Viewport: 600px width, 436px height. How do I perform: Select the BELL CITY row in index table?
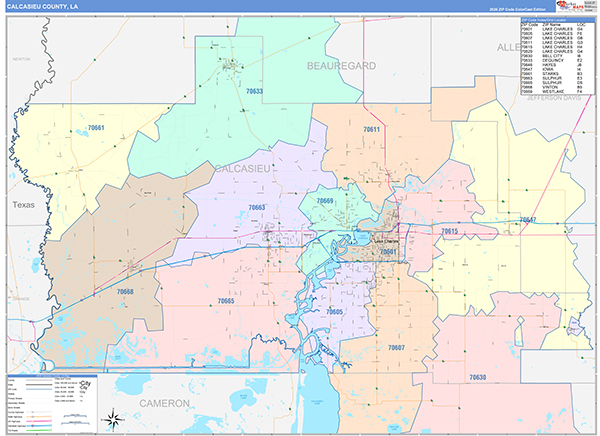click(558, 56)
